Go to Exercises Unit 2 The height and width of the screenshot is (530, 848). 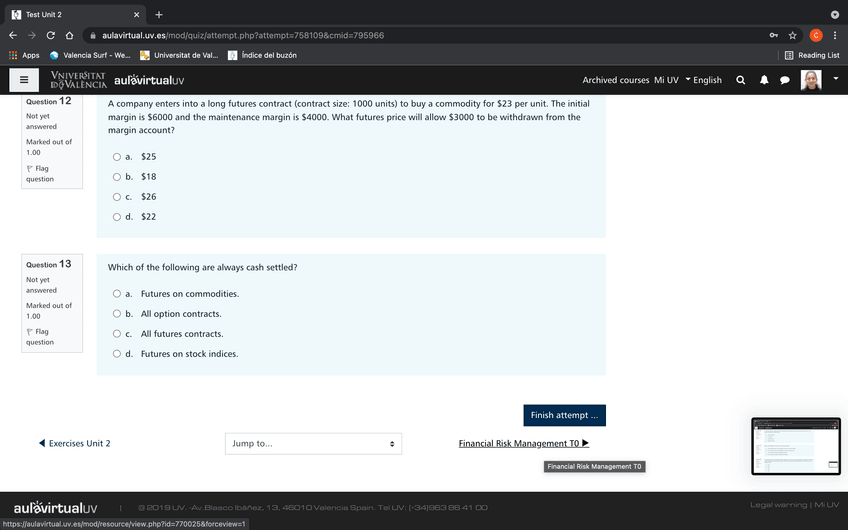[x=75, y=443]
